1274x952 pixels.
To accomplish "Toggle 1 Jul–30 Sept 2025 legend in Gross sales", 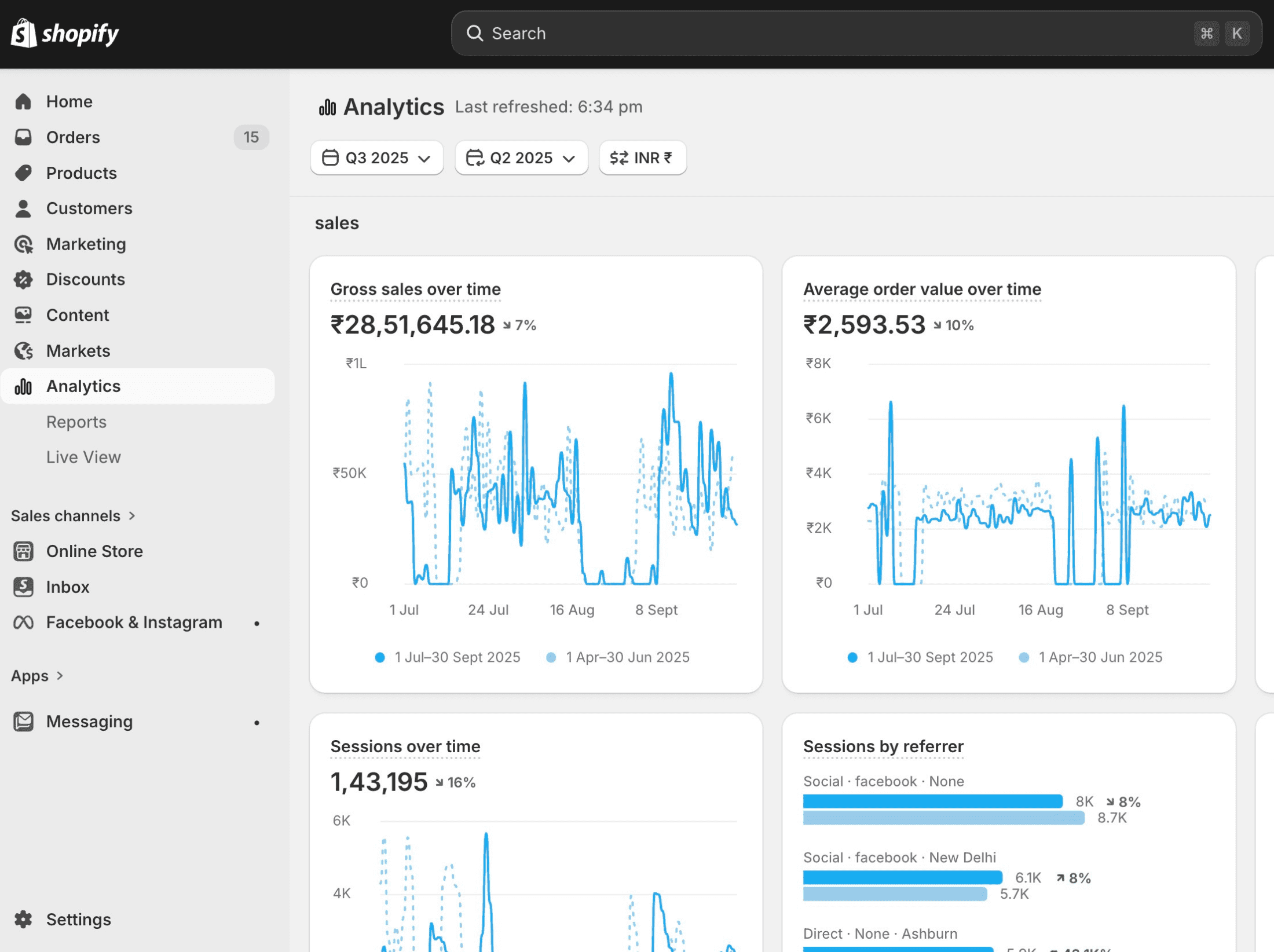I will pyautogui.click(x=448, y=657).
